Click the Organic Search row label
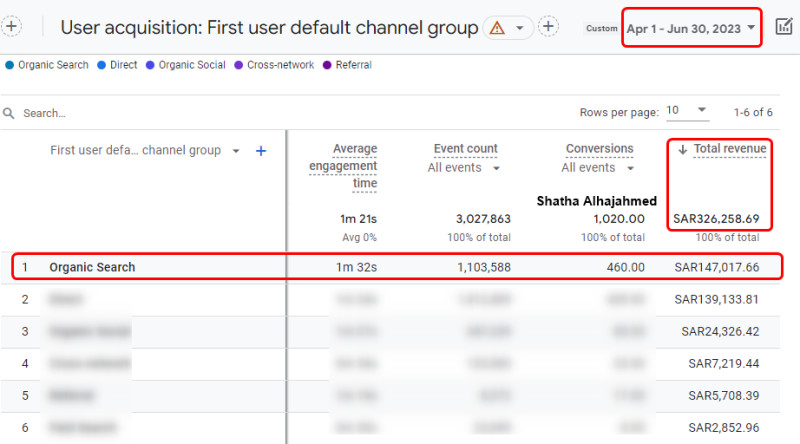 92,267
